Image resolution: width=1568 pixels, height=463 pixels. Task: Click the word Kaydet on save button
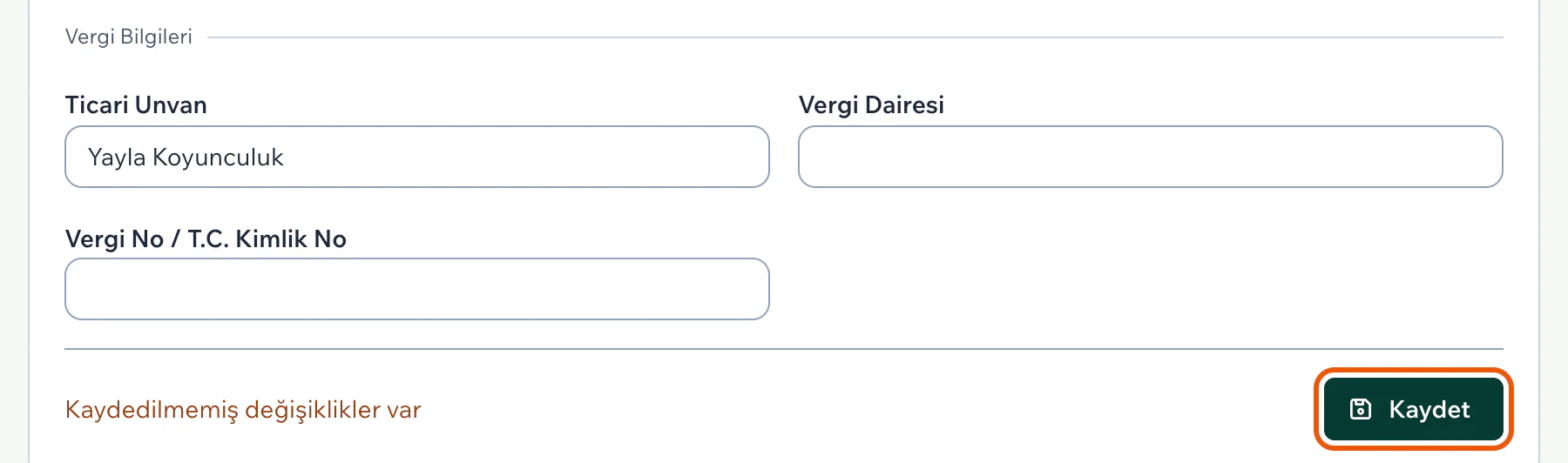[x=1429, y=410]
